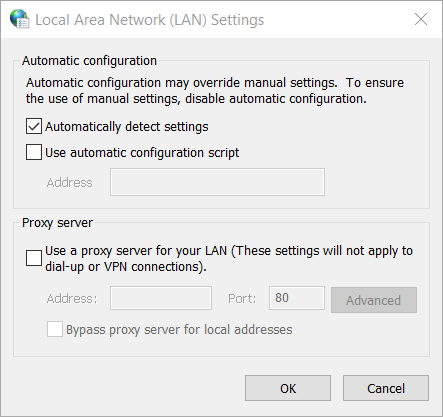Image resolution: width=443 pixels, height=417 pixels.
Task: Click the Local Area Network (LAN) Settings title
Action: (150, 20)
